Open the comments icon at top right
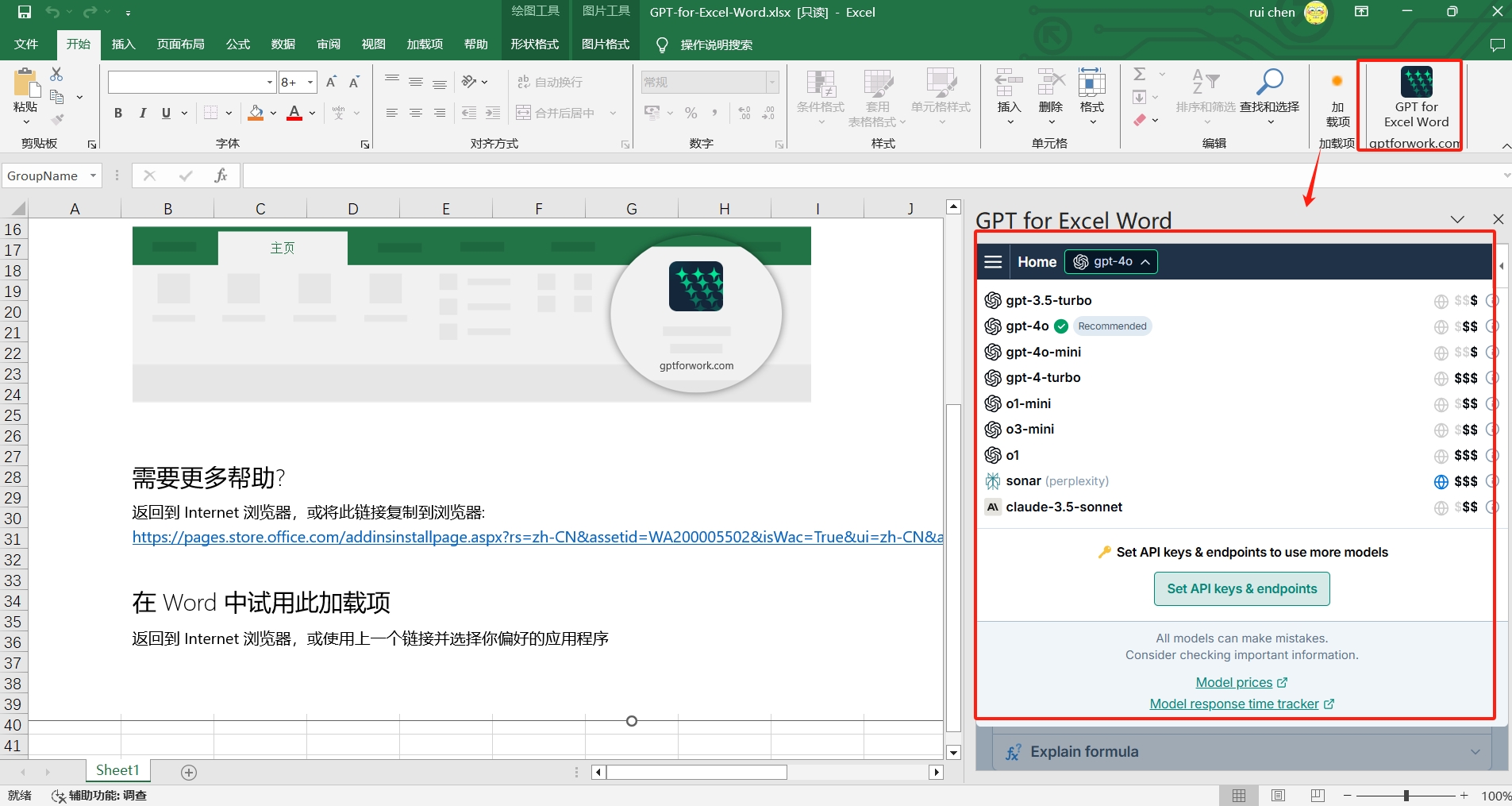Viewport: 1512px width, 806px height. click(1497, 45)
